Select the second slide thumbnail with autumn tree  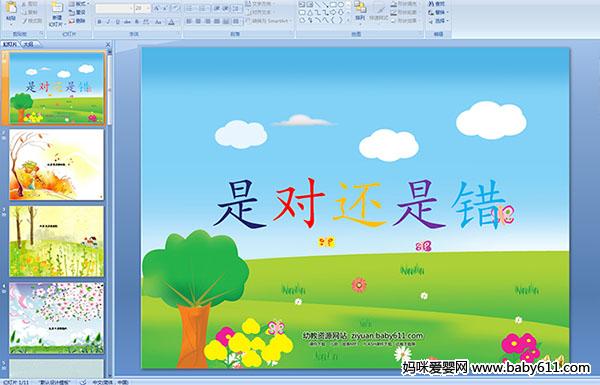(57, 165)
